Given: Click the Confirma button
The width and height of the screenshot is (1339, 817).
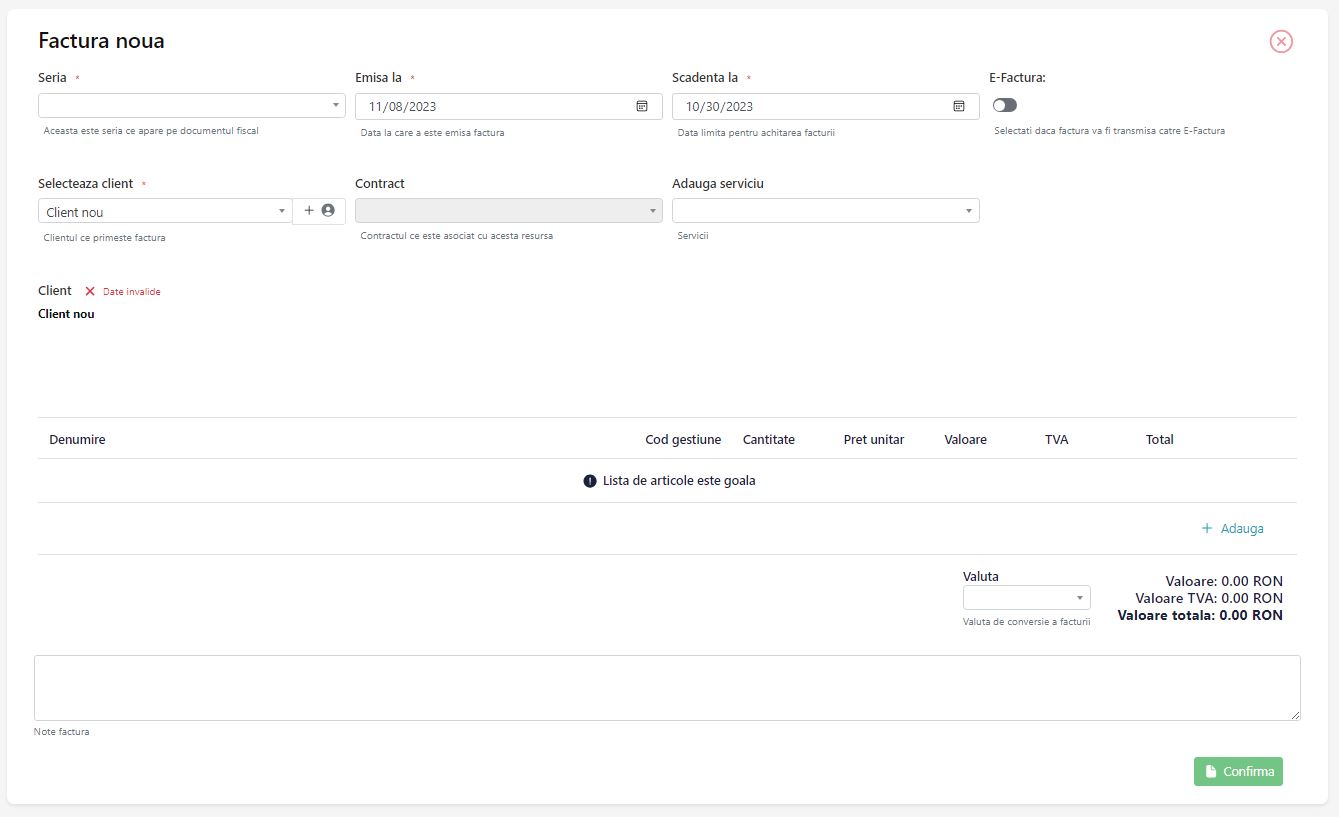Looking at the screenshot, I should [x=1238, y=771].
